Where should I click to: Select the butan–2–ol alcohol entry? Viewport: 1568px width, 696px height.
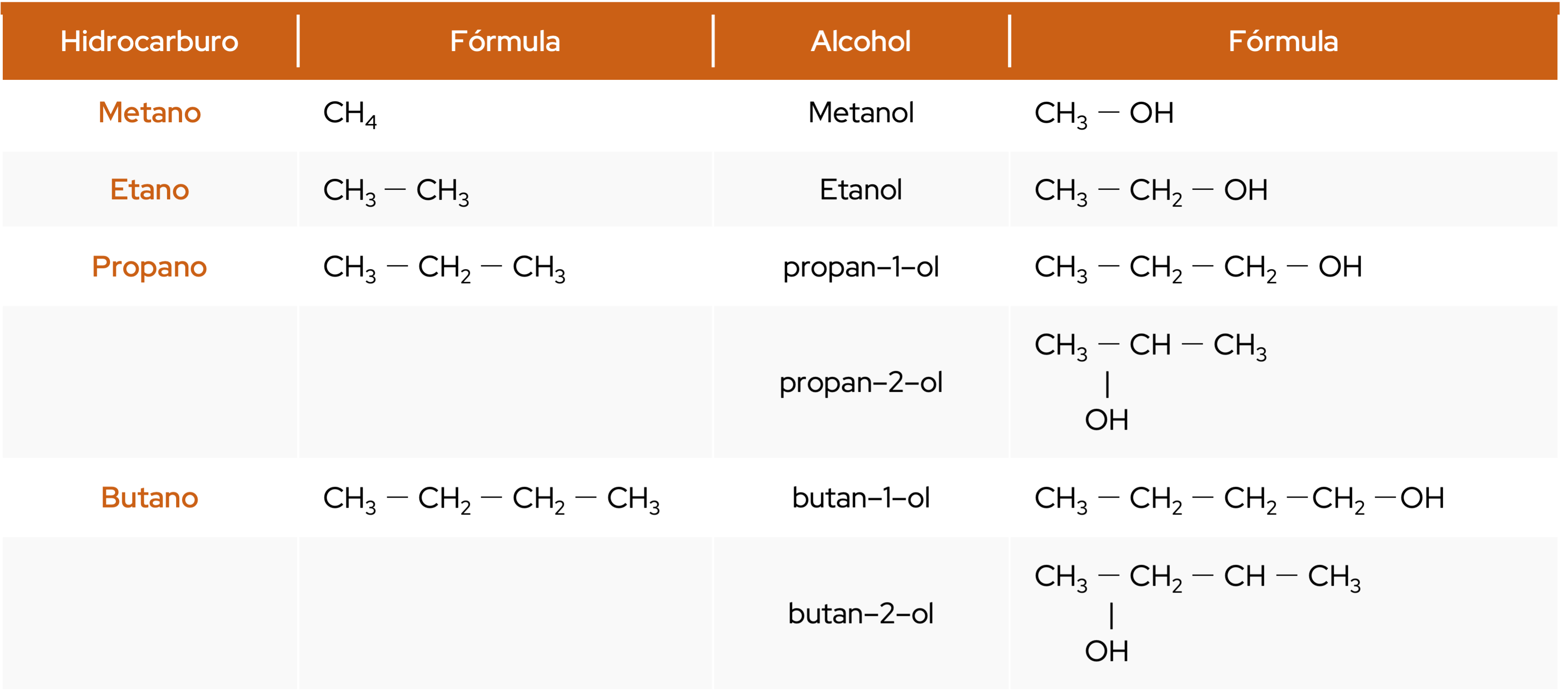point(861,613)
